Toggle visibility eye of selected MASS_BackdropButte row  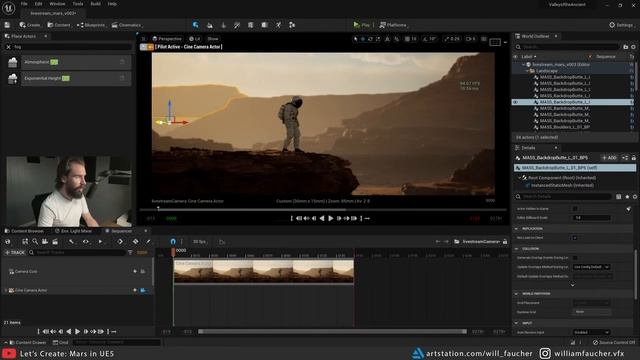tap(516, 102)
